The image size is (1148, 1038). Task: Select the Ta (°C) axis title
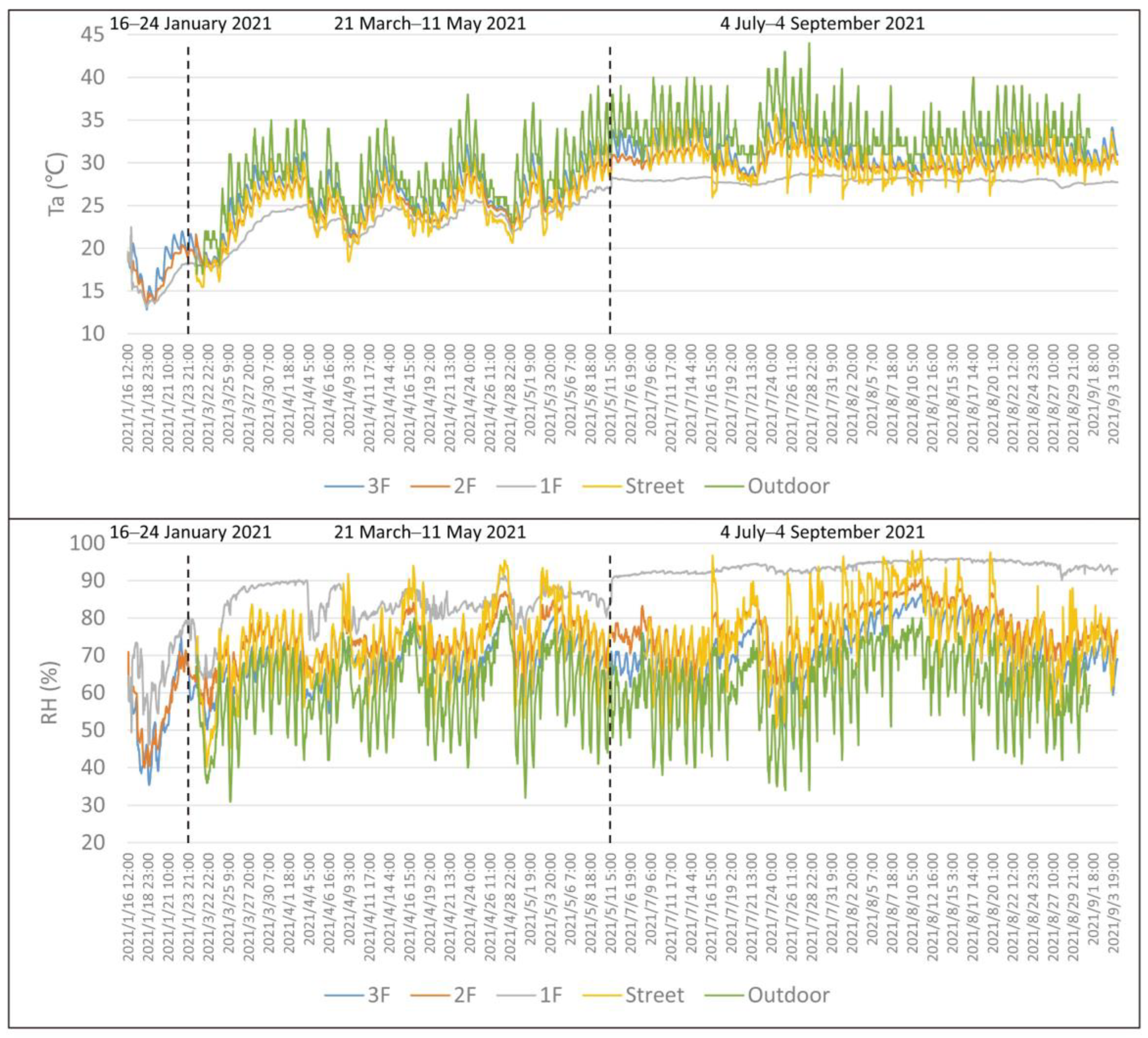(58, 184)
